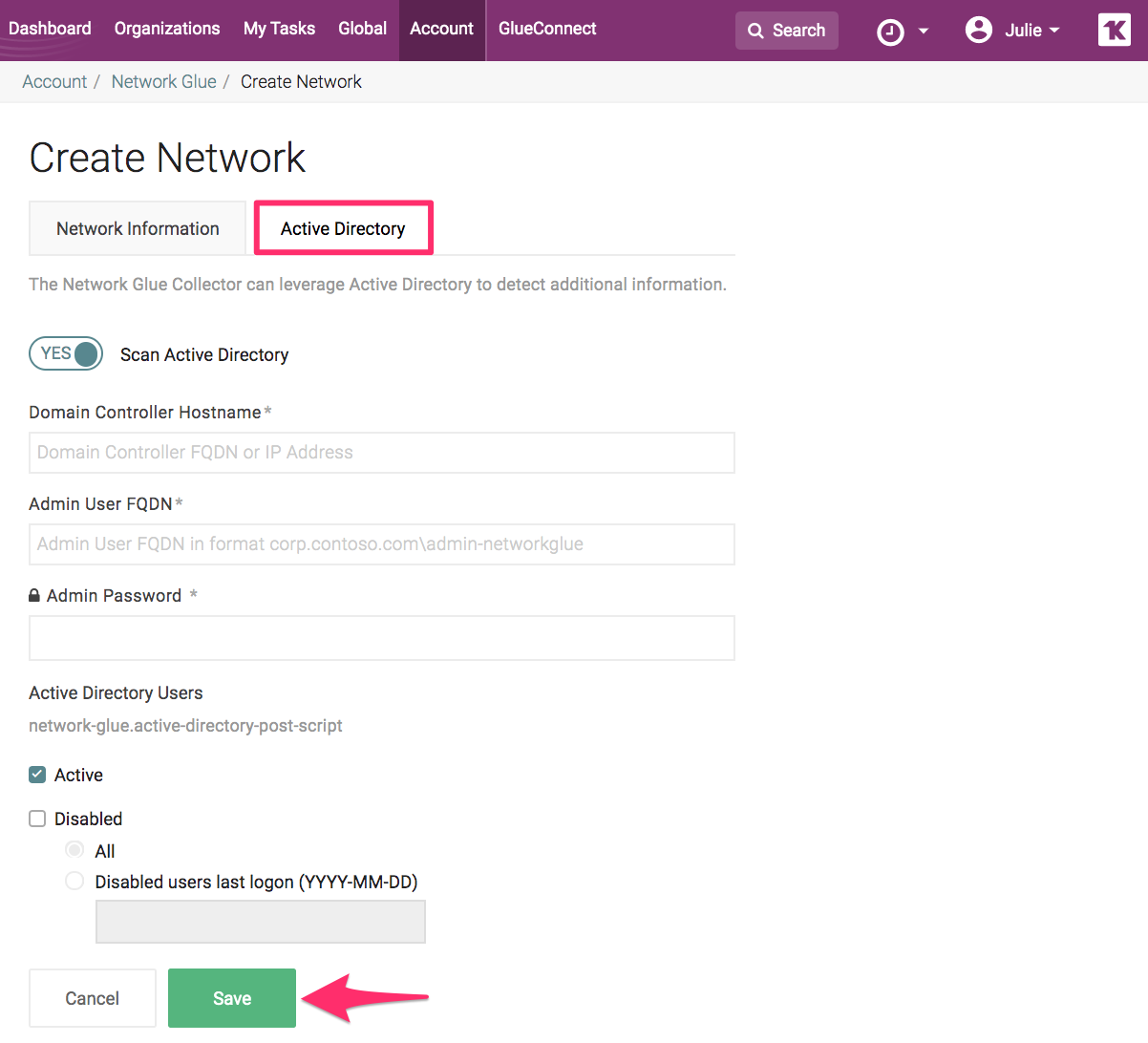
Task: Click the green Save button
Action: (x=232, y=998)
